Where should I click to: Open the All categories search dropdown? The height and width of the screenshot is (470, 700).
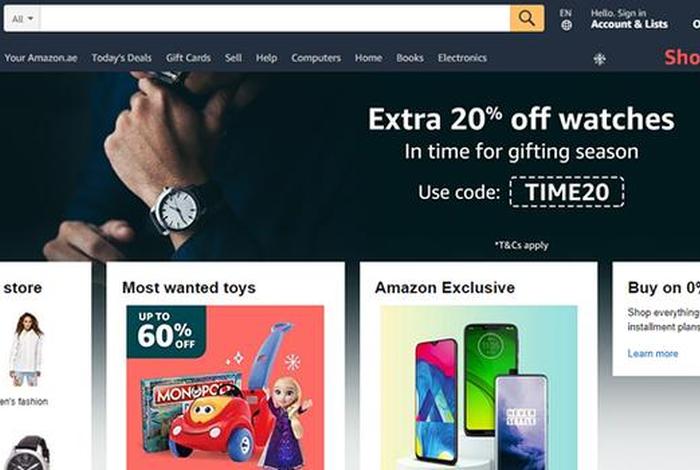(22, 19)
